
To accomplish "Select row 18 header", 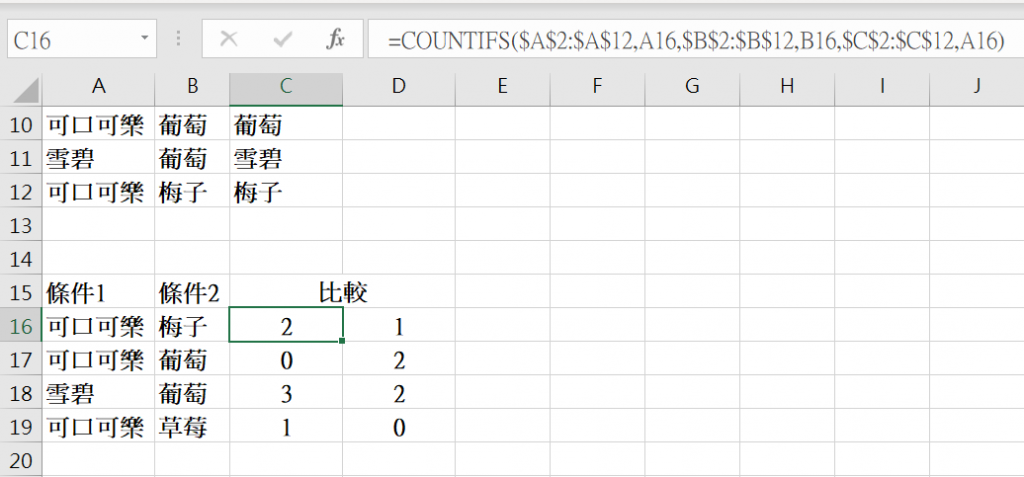I will pyautogui.click(x=22, y=393).
